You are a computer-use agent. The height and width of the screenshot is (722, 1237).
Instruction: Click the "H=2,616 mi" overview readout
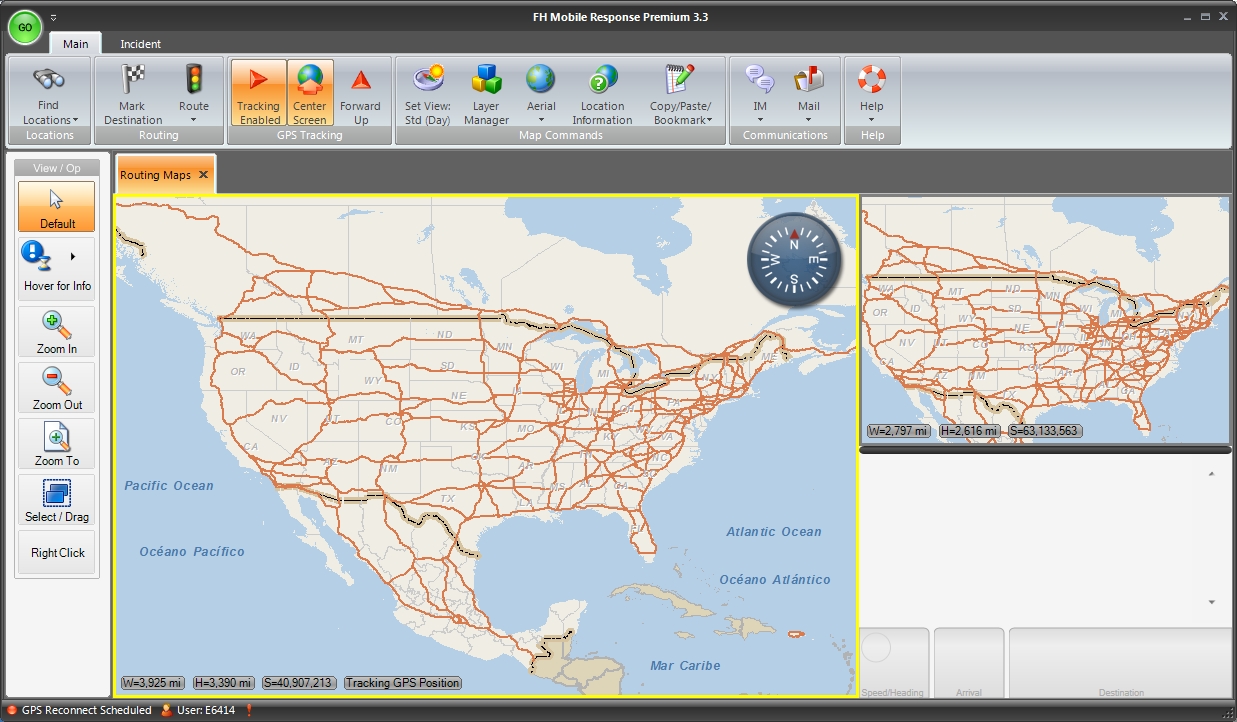(969, 431)
